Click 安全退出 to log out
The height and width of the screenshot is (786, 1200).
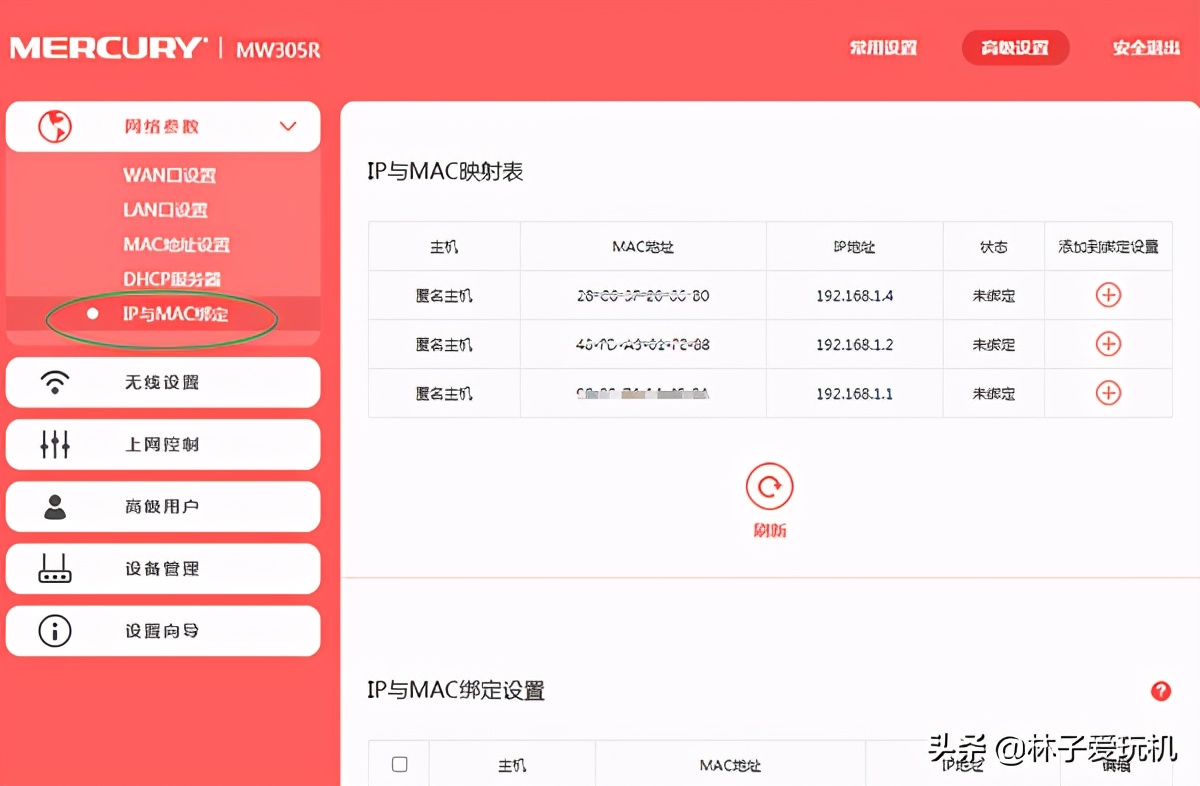pyautogui.click(x=1145, y=47)
